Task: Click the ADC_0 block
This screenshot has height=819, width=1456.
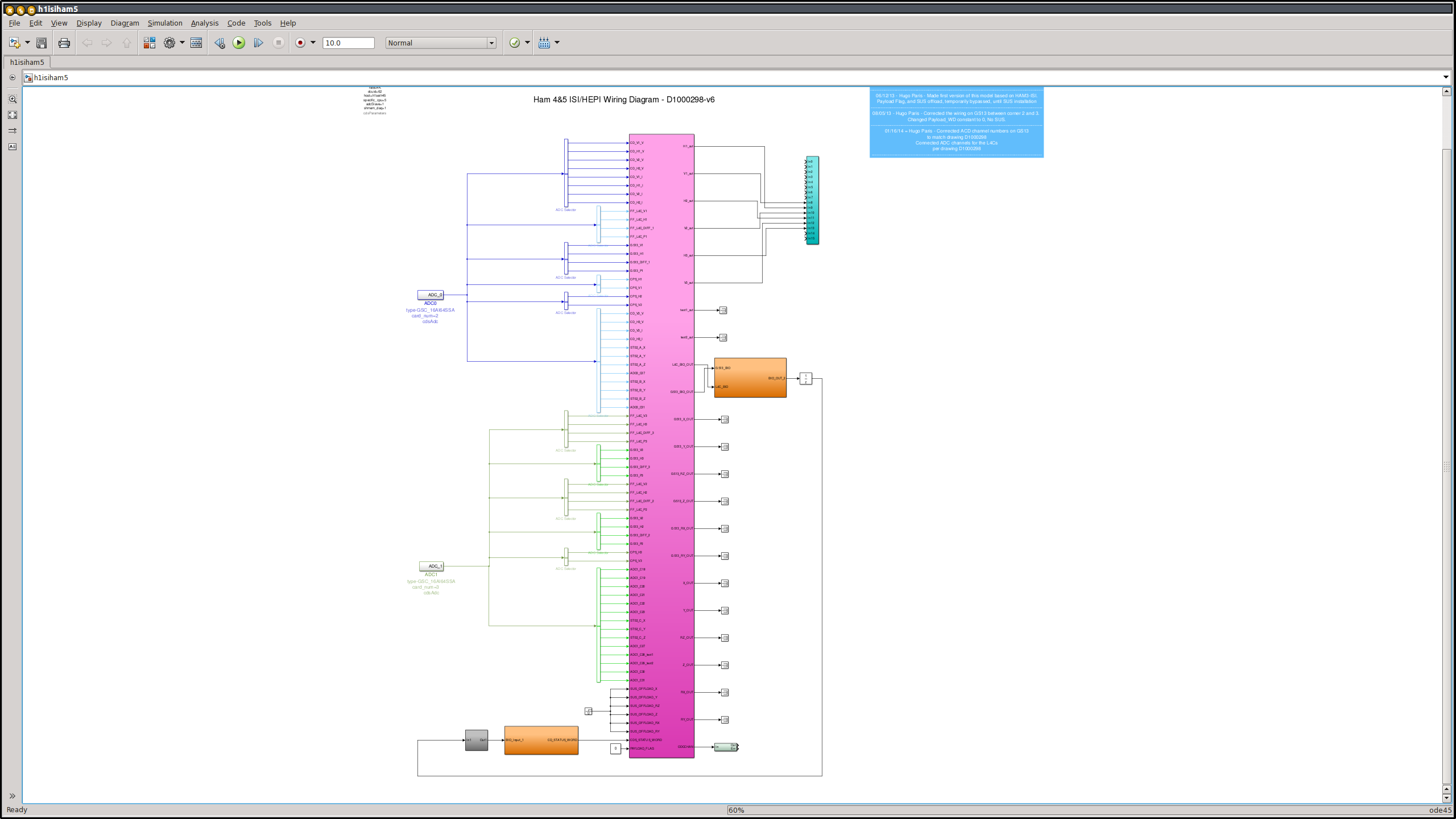Action: [431, 295]
